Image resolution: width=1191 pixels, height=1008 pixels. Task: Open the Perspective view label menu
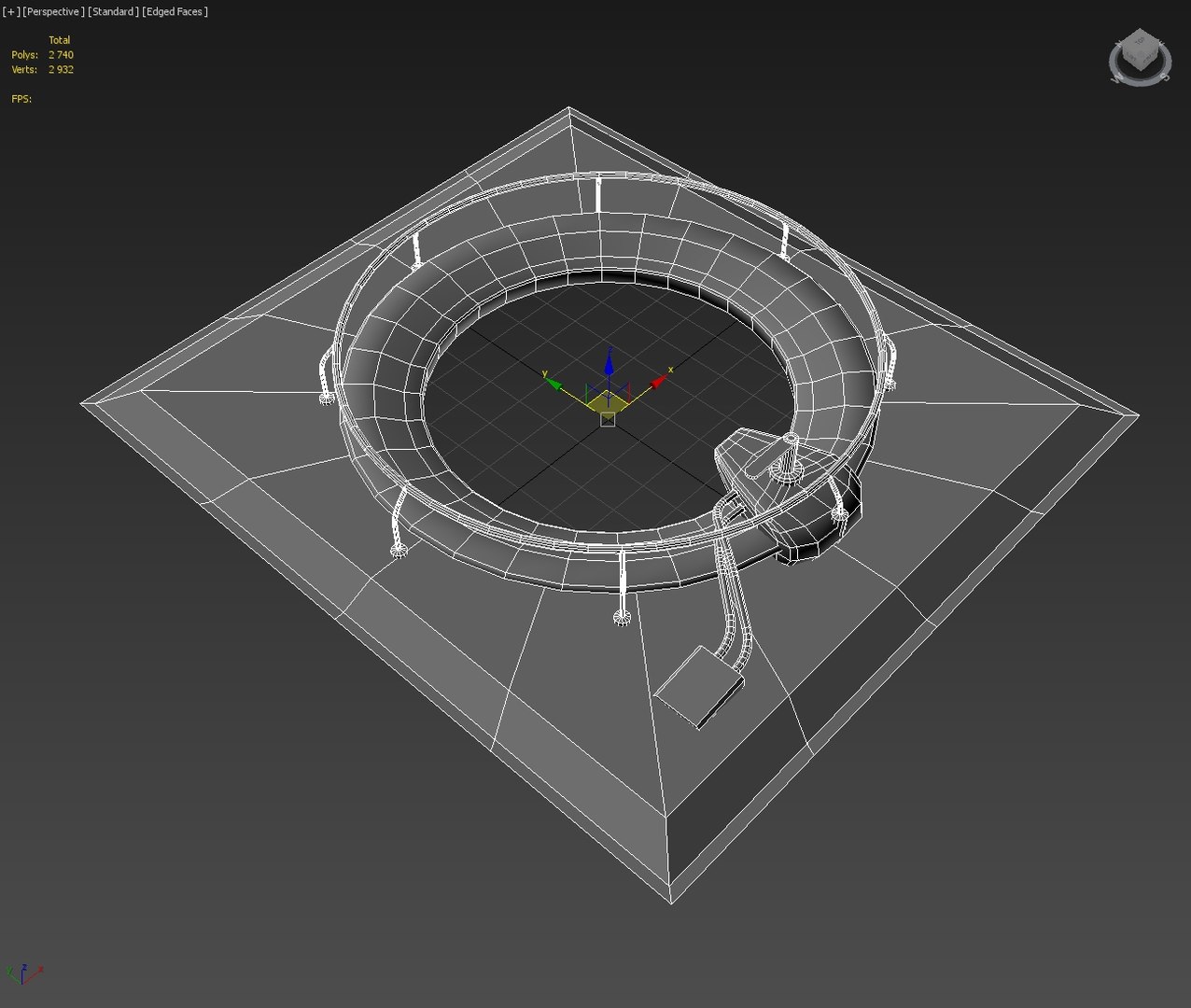pyautogui.click(x=53, y=11)
